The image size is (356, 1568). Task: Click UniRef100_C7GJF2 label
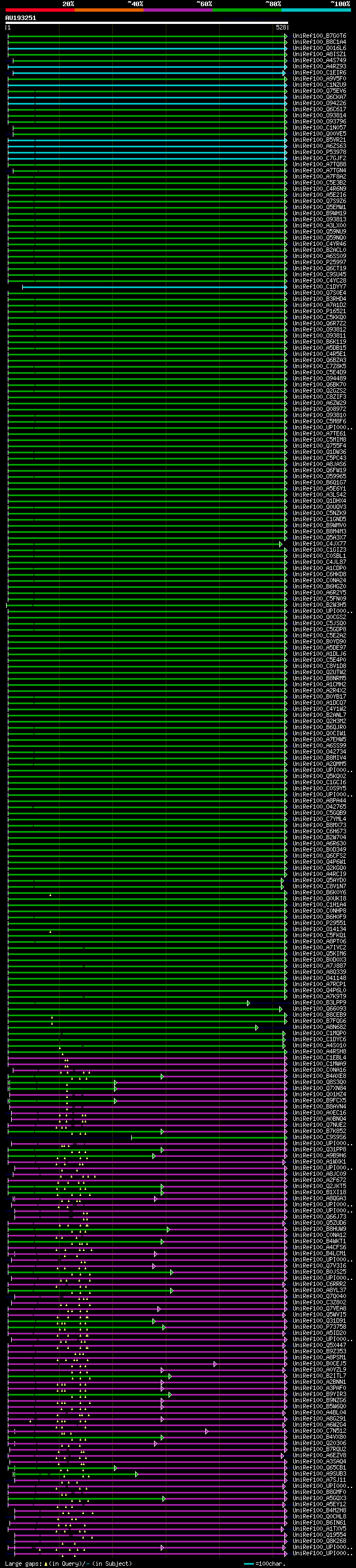pos(319,159)
